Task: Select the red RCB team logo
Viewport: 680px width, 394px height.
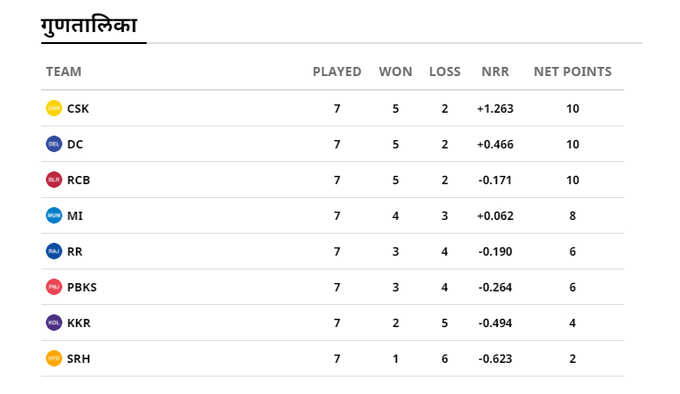Action: click(x=54, y=180)
